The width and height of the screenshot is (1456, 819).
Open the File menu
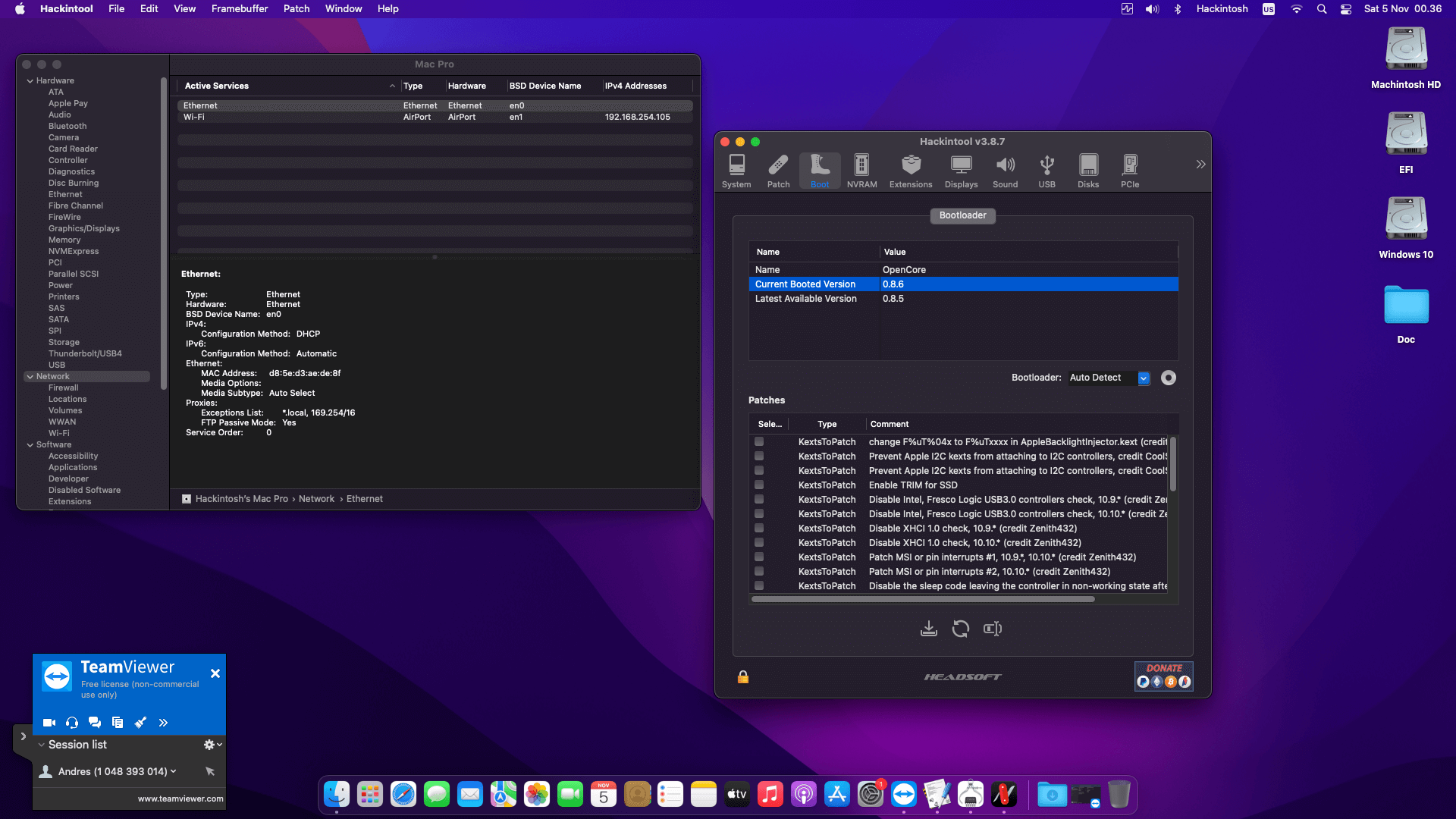click(116, 9)
